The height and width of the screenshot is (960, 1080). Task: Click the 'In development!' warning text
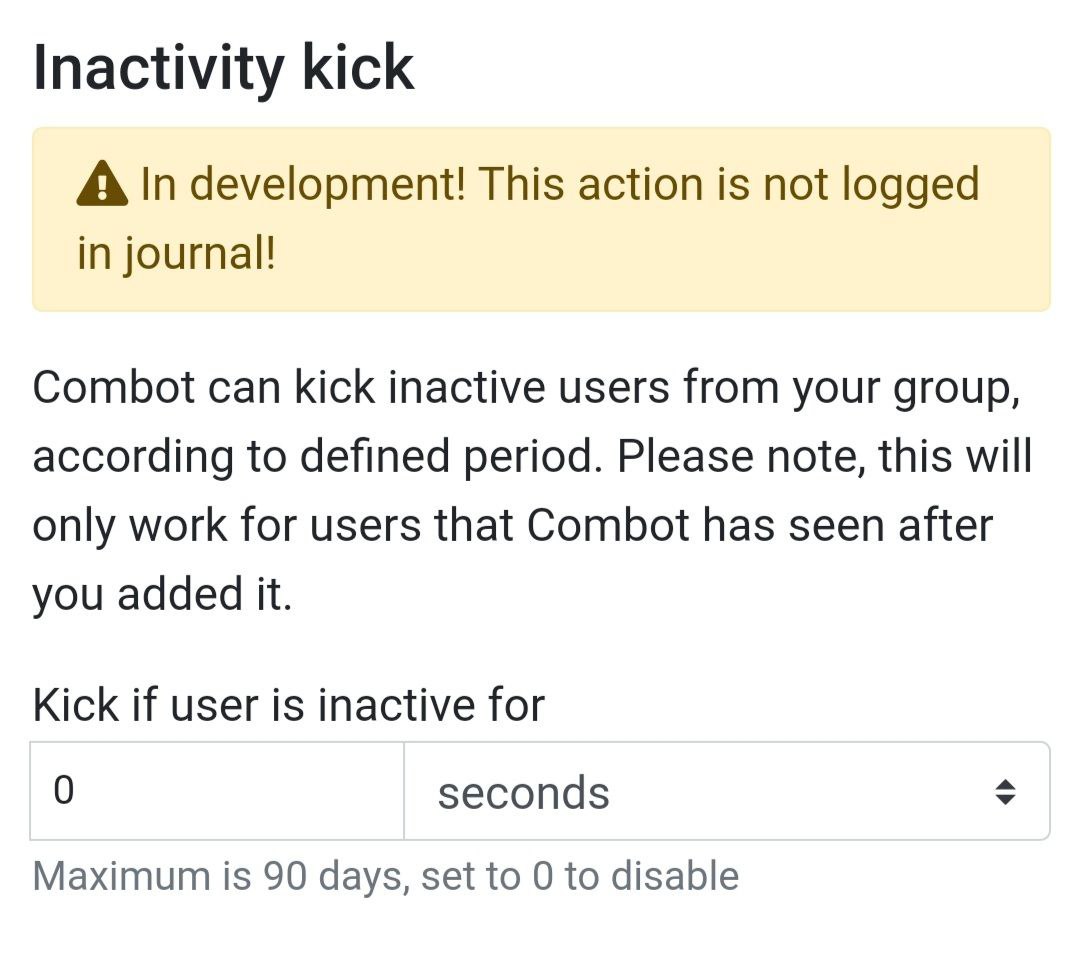[303, 185]
